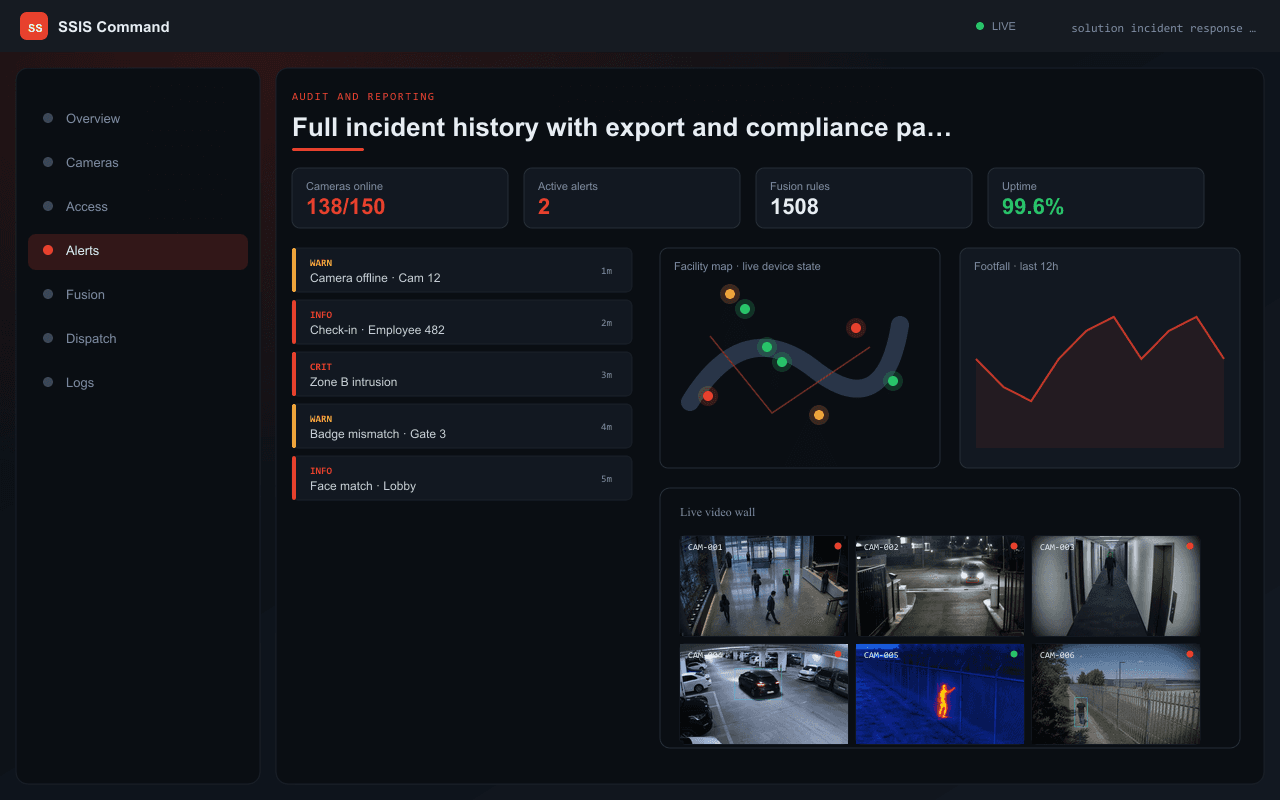Select the topmost orange device marker on facility map

[730, 294]
